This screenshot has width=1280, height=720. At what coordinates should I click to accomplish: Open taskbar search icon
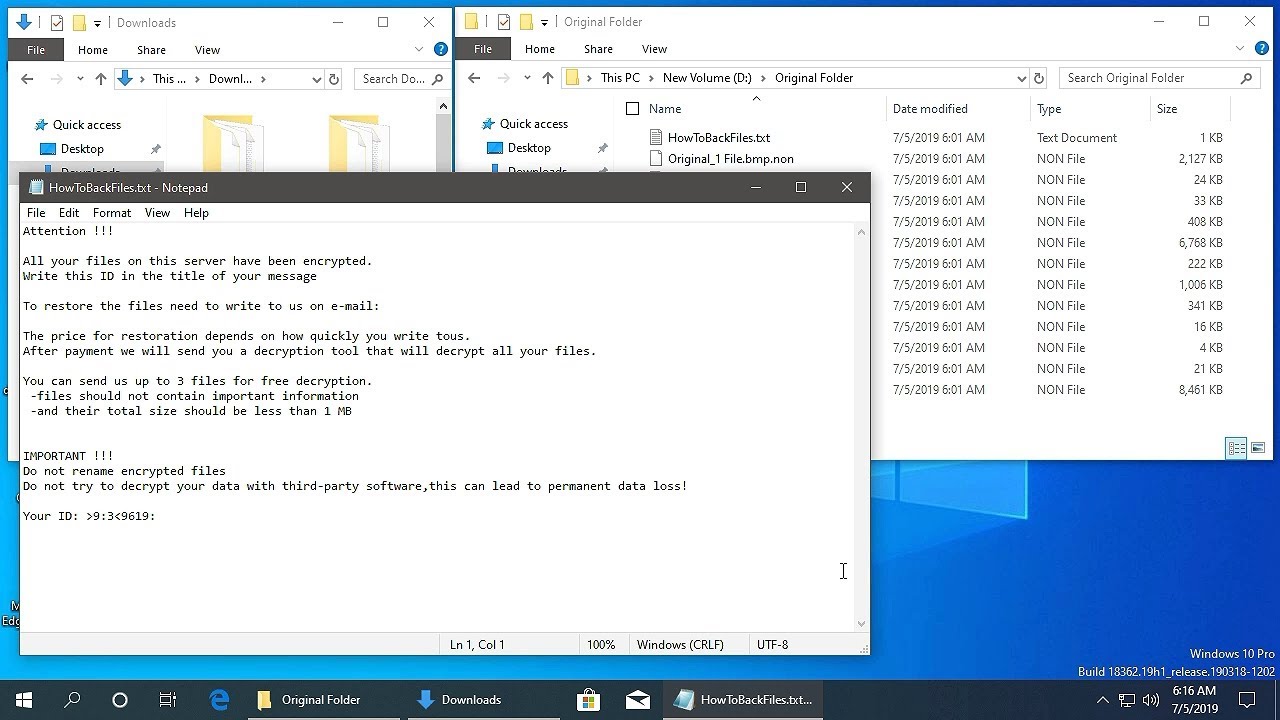[72, 700]
